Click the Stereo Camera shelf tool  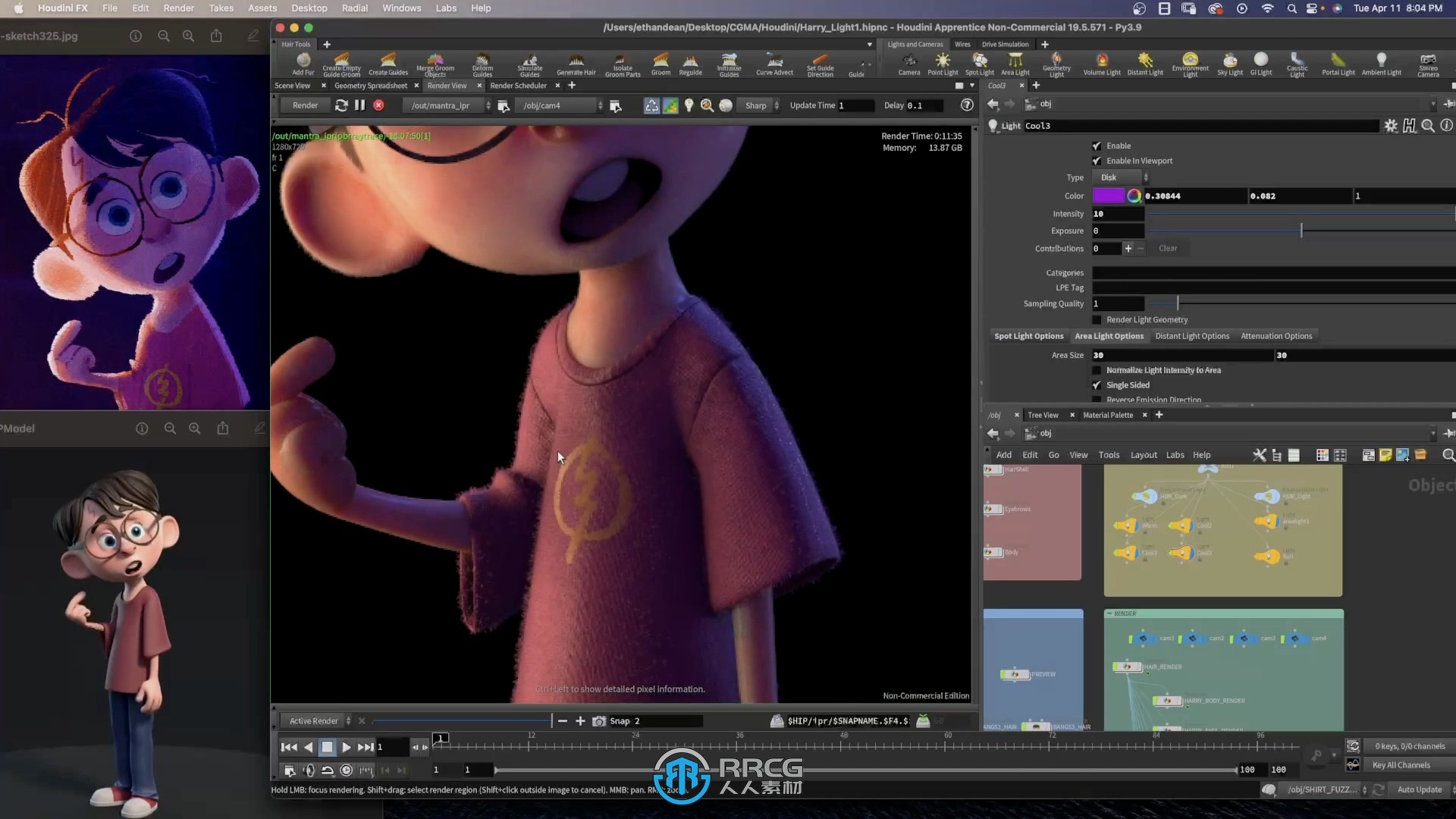1429,64
